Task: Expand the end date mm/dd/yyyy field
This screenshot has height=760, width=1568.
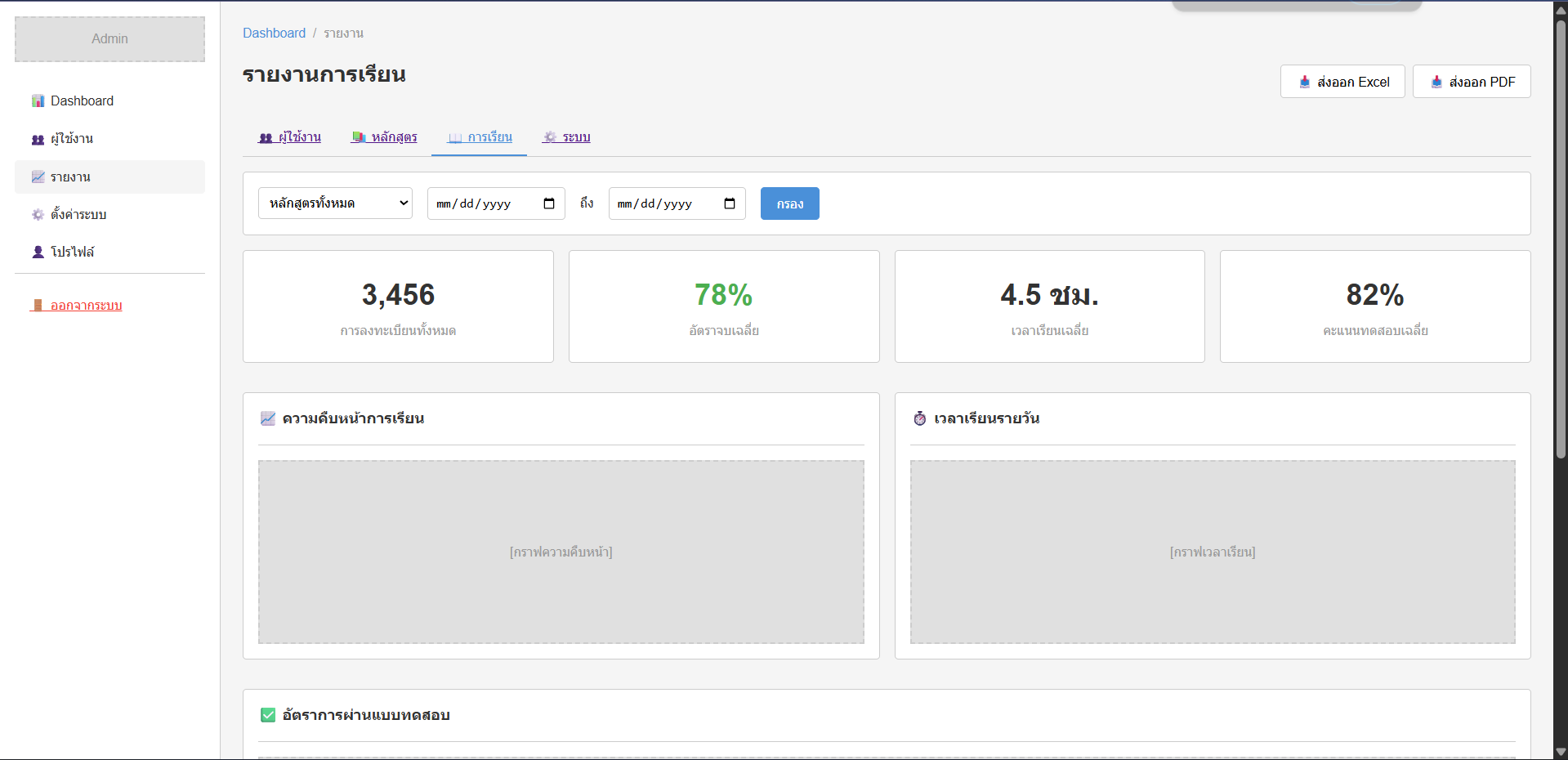Action: point(654,203)
